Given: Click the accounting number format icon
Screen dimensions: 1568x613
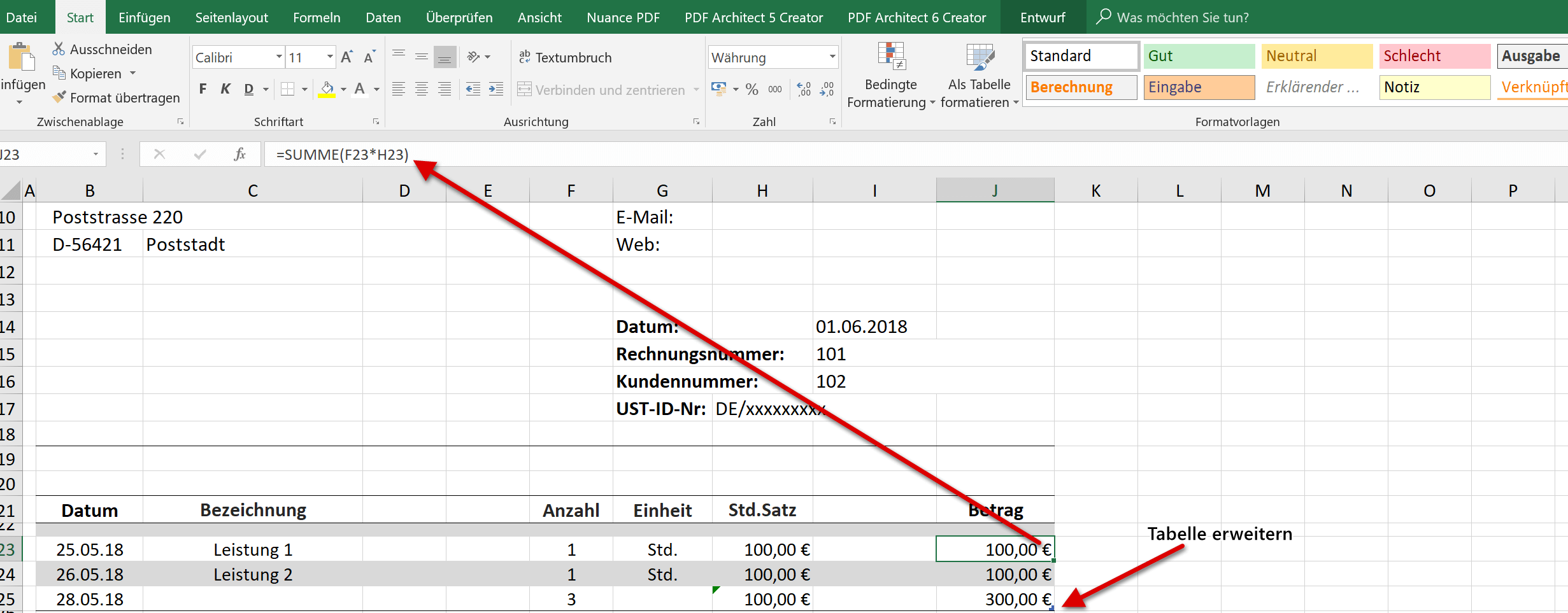Looking at the screenshot, I should pyautogui.click(x=718, y=89).
